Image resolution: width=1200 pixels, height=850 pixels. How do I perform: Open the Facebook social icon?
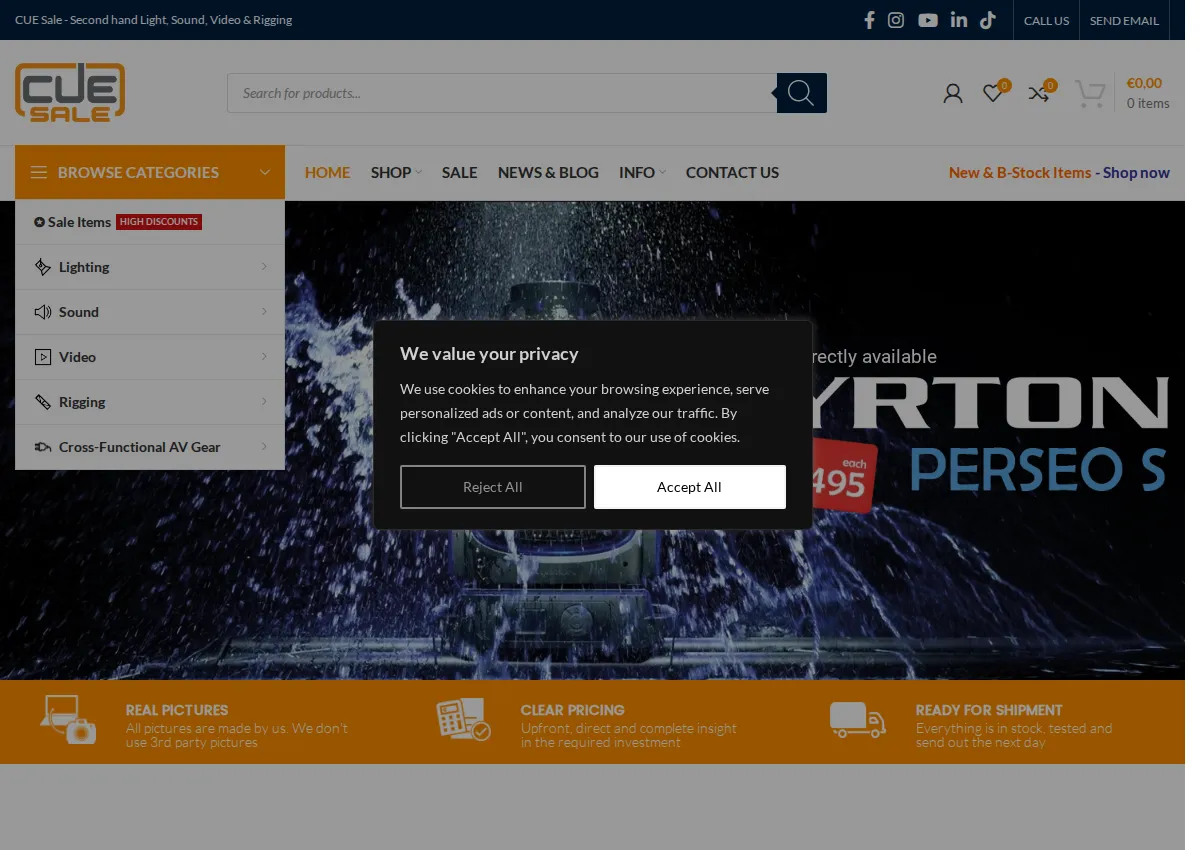tap(869, 20)
